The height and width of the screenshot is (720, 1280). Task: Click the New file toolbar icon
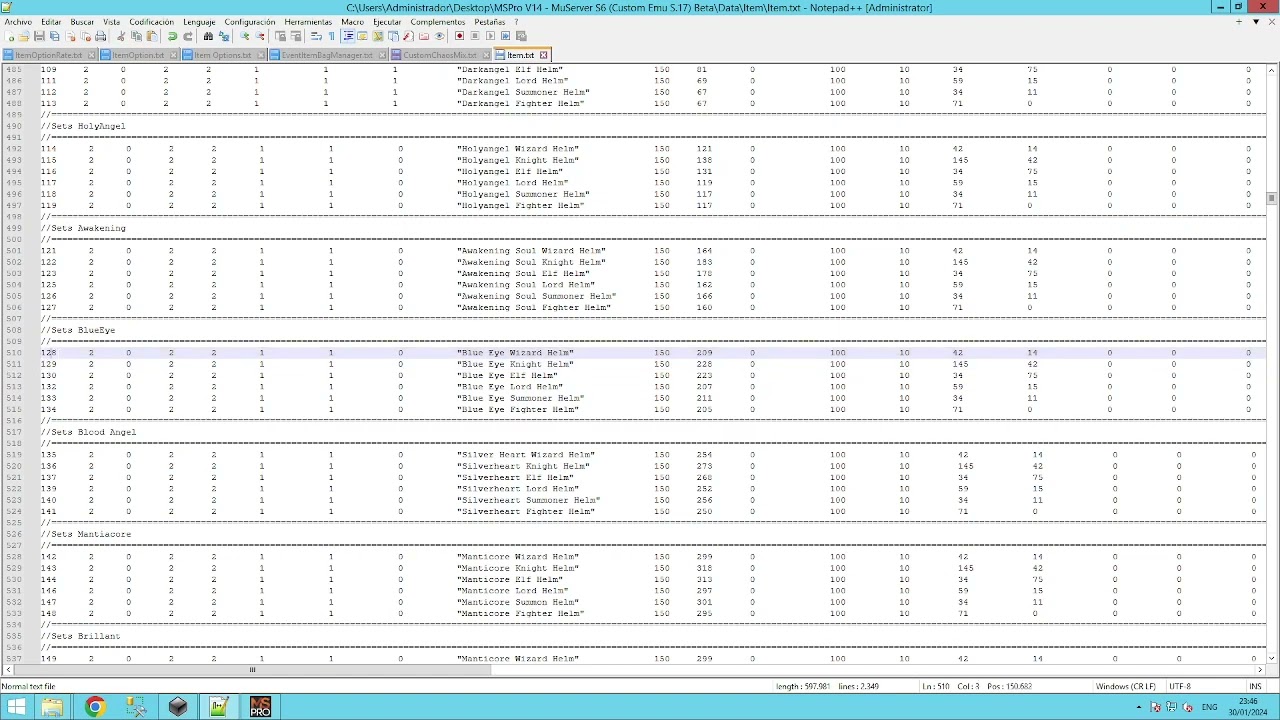[x=9, y=36]
